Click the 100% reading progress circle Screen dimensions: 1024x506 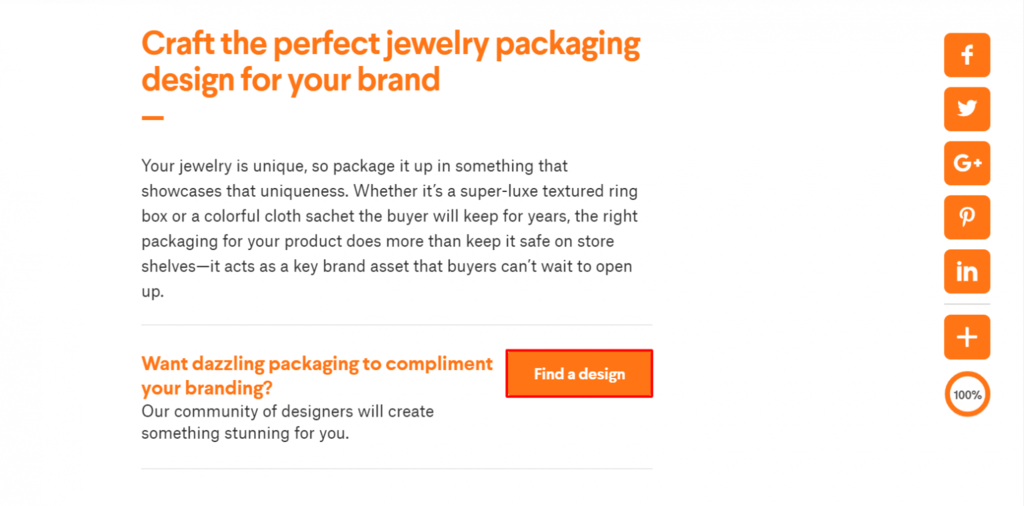[x=967, y=394]
